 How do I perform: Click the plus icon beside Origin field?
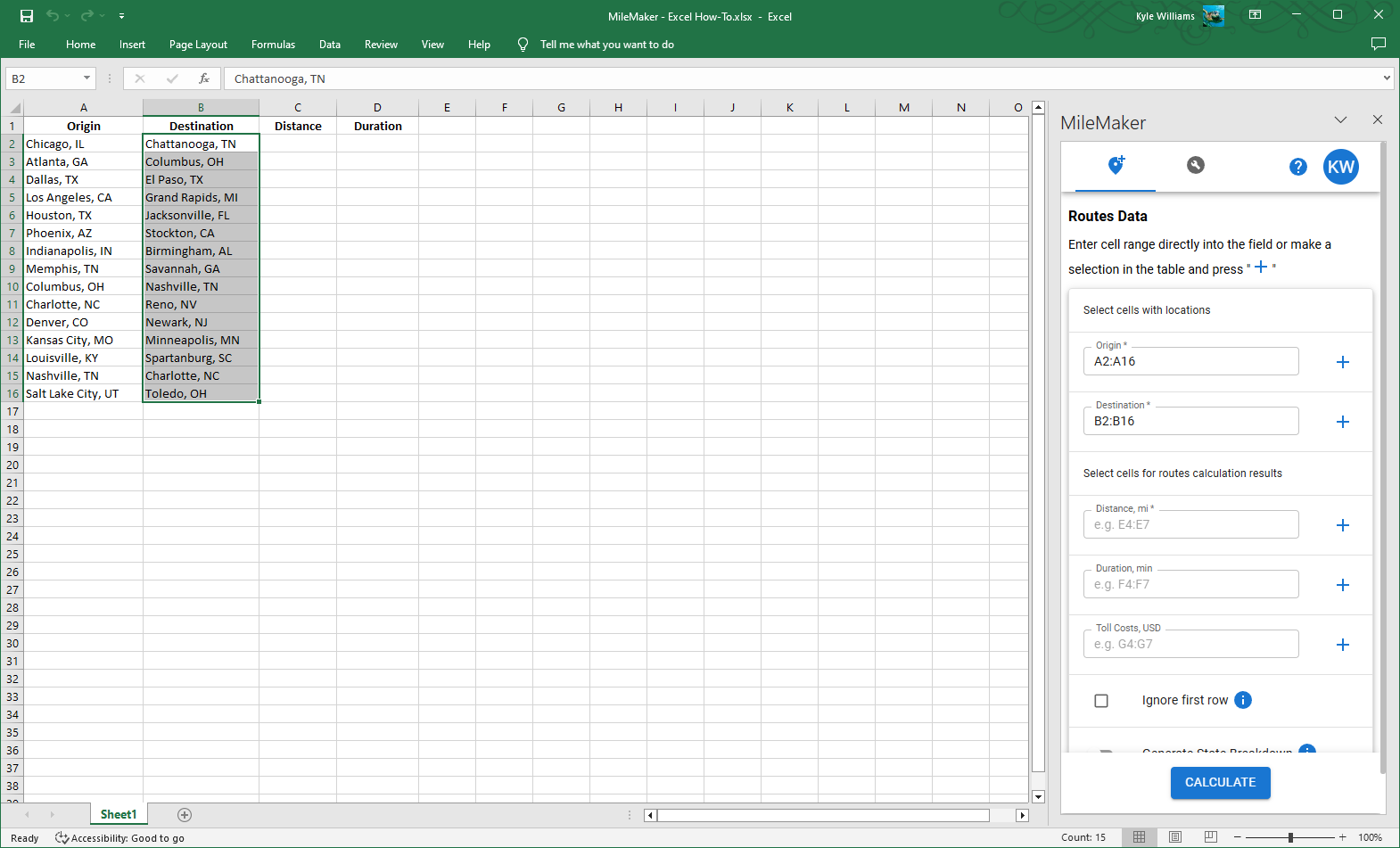point(1343,362)
